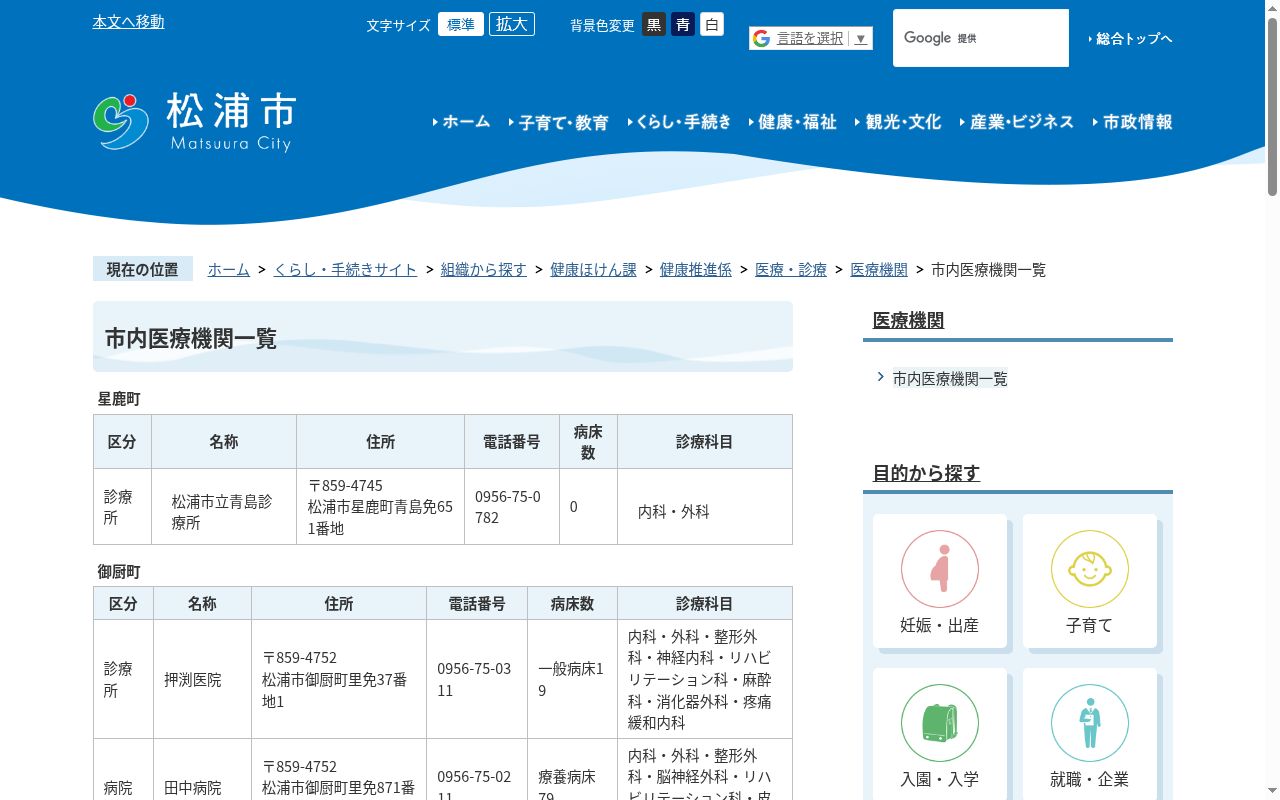1280x800 pixels.
Task: Open the 就職・企業 businessperson icon
Action: (1090, 723)
